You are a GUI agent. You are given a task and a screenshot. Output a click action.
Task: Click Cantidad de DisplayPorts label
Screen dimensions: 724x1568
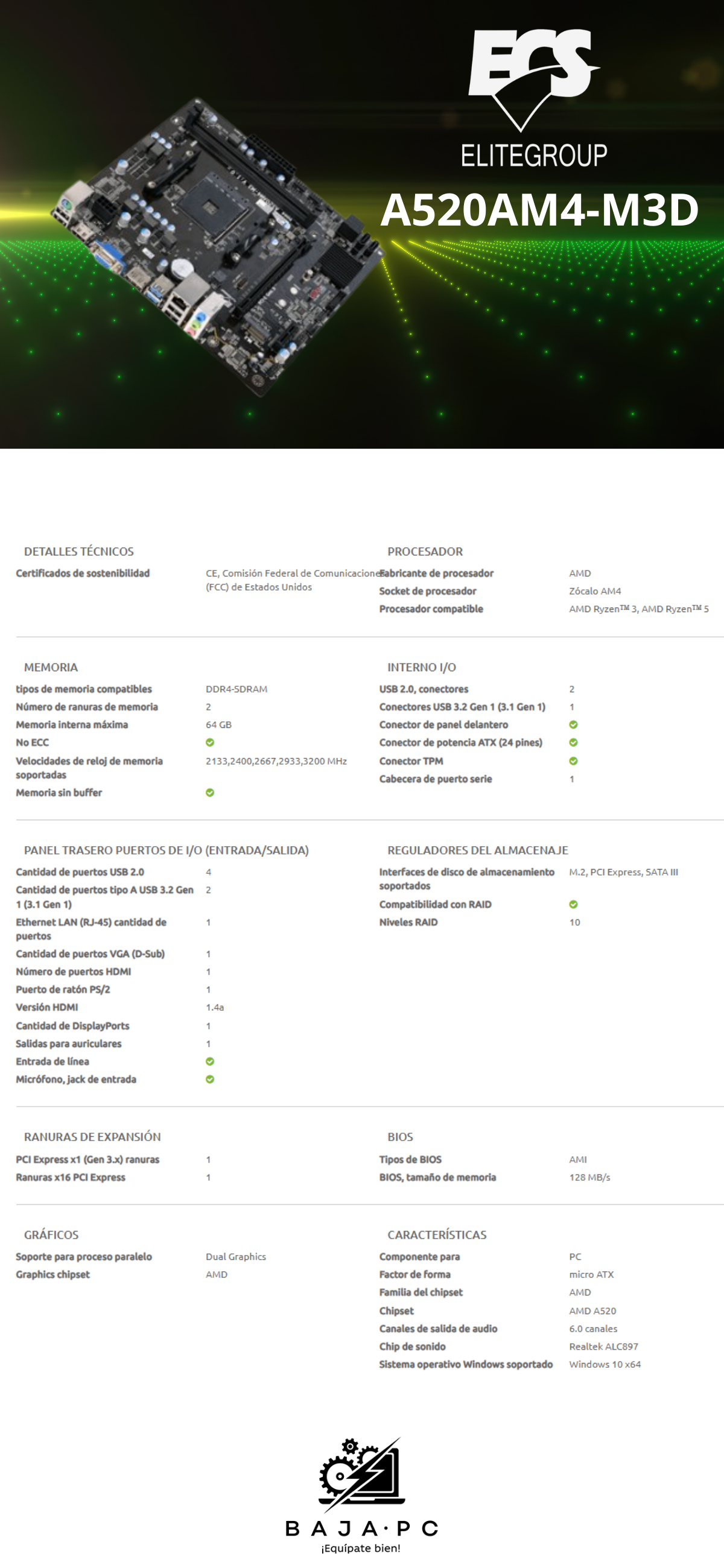(x=72, y=1026)
